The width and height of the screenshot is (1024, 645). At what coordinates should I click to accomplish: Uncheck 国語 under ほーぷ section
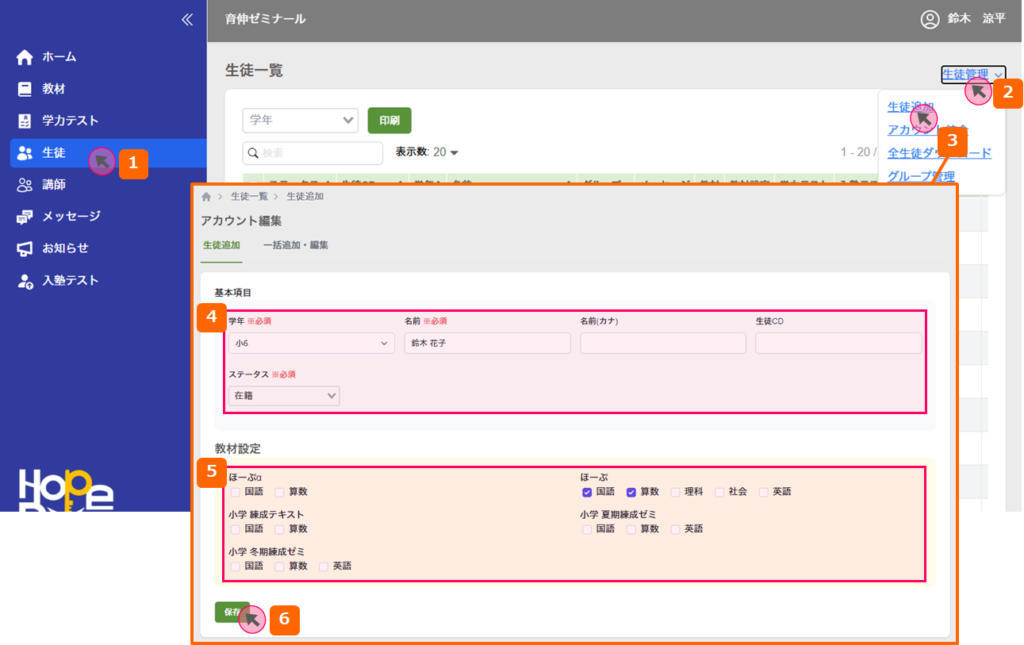pos(587,492)
